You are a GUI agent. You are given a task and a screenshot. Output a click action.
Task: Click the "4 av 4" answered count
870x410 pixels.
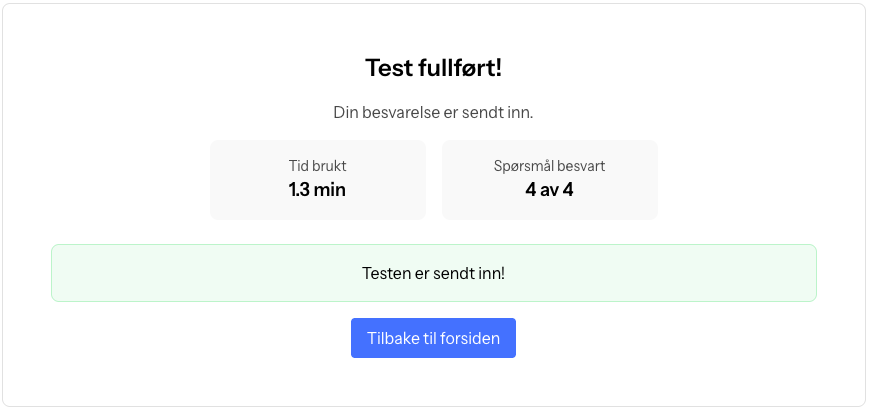[x=549, y=189]
